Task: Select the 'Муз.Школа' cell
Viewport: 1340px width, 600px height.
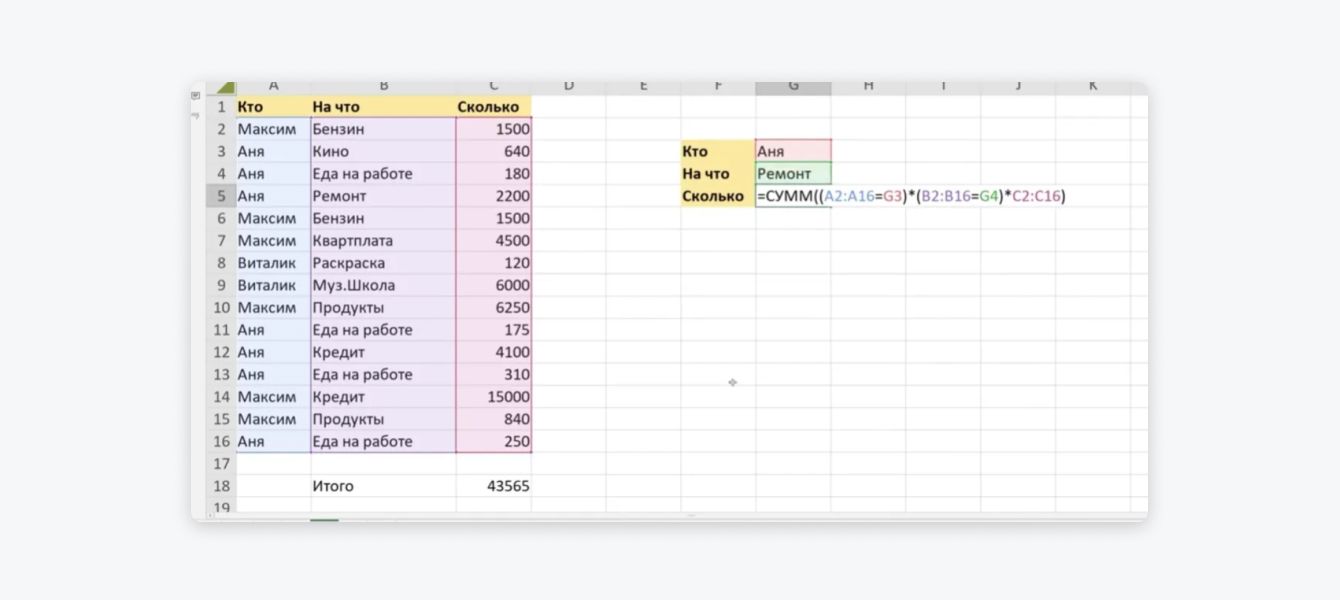Action: [383, 285]
